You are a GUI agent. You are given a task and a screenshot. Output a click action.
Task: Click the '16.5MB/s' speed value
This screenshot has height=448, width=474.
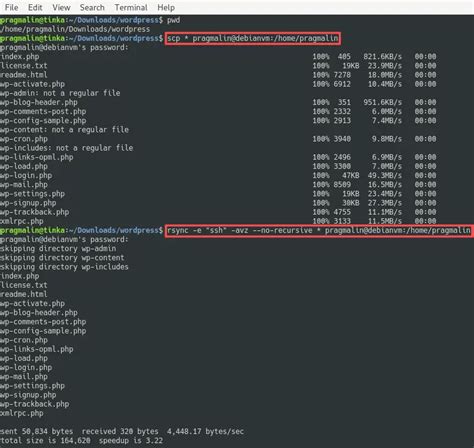point(385,185)
